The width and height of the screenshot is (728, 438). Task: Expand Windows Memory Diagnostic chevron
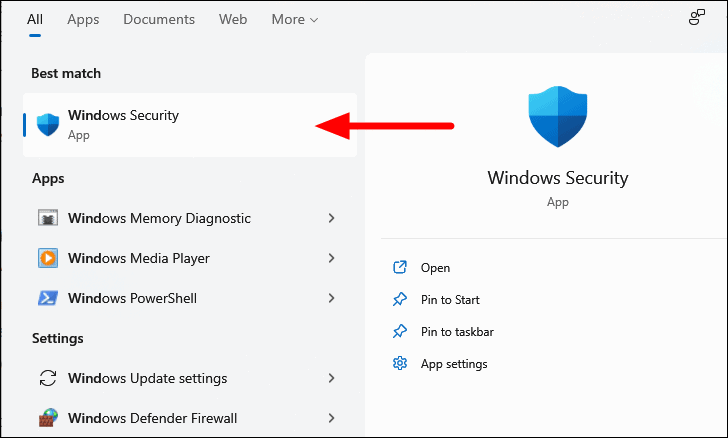pos(331,218)
